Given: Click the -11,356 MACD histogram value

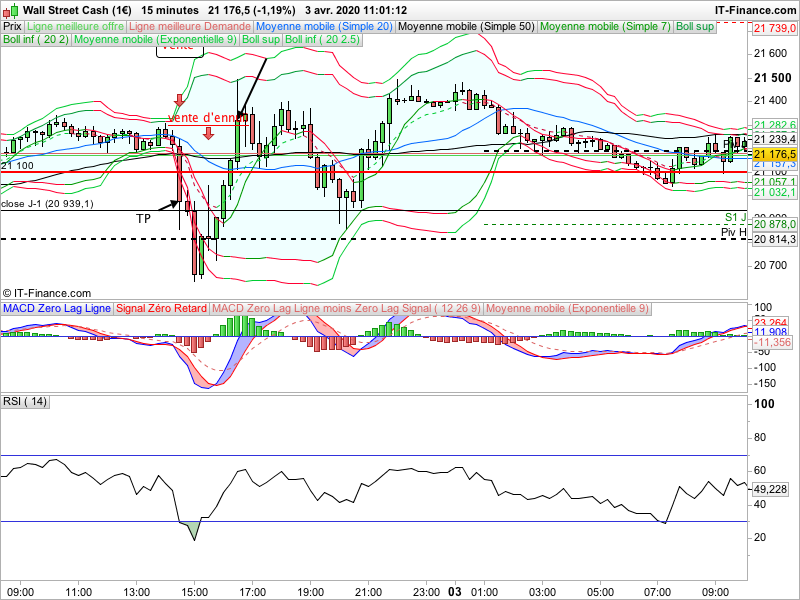Looking at the screenshot, I should click(x=772, y=342).
